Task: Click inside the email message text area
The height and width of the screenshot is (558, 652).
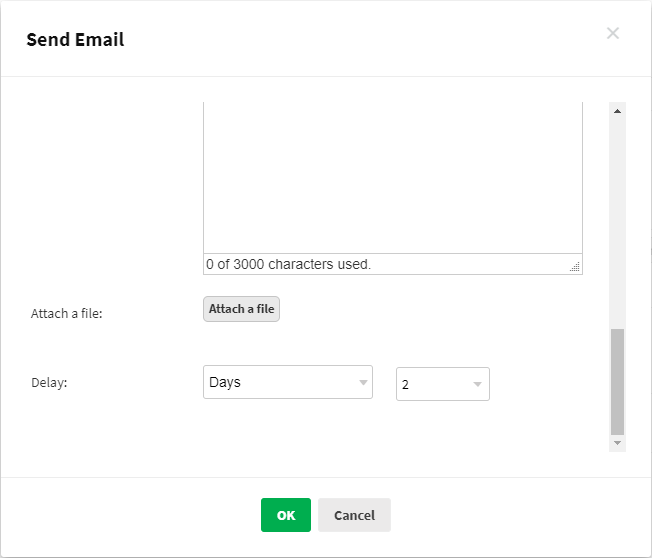Action: pos(392,175)
